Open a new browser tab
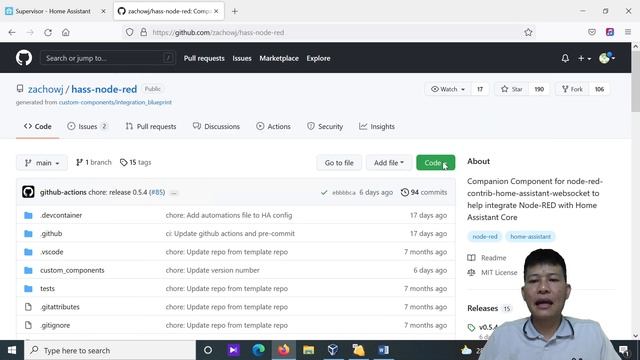640x360 pixels. pos(235,11)
